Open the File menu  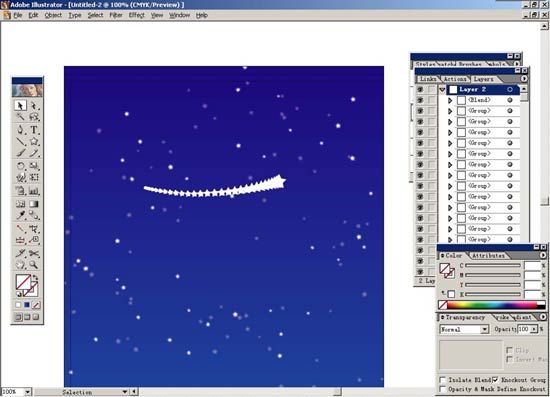pyautogui.click(x=18, y=15)
